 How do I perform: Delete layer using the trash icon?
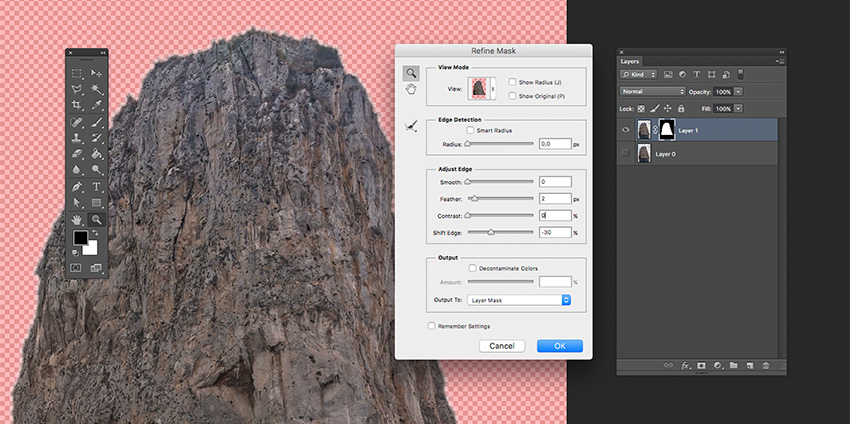point(766,366)
